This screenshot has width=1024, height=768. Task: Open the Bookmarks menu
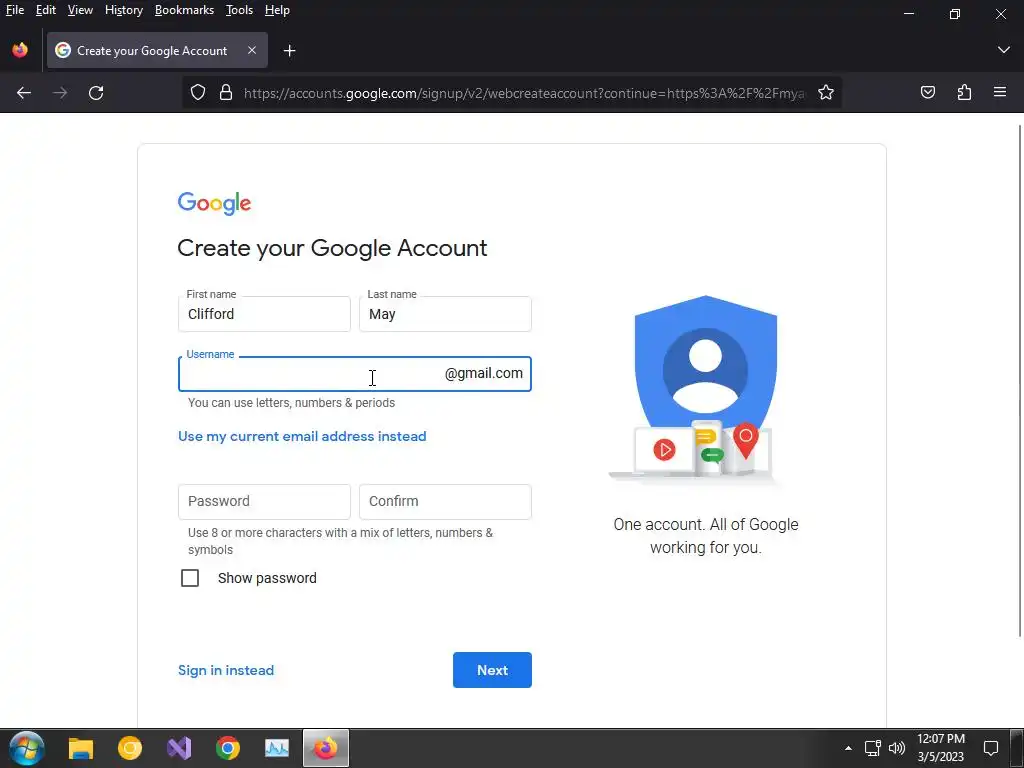(x=184, y=10)
